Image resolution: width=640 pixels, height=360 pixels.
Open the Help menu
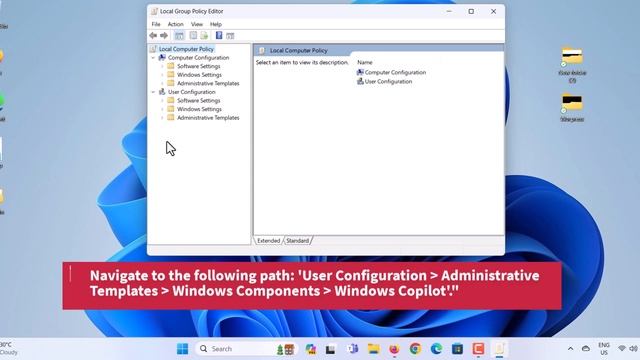click(216, 24)
